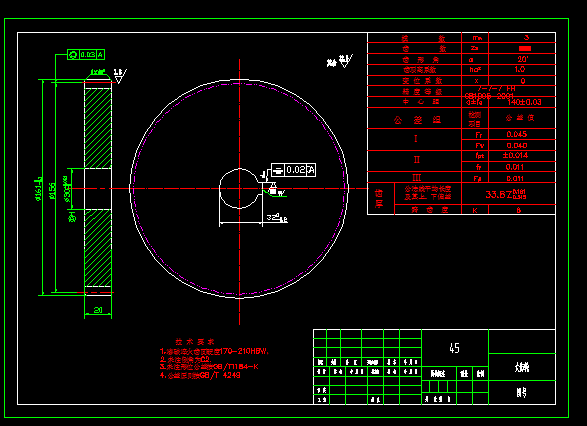Select material '45' in the title block

454,348
